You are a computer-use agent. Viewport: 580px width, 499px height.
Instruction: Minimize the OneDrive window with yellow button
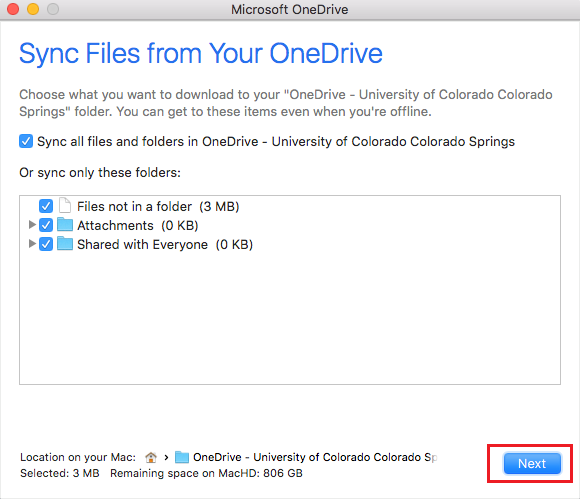pos(33,9)
